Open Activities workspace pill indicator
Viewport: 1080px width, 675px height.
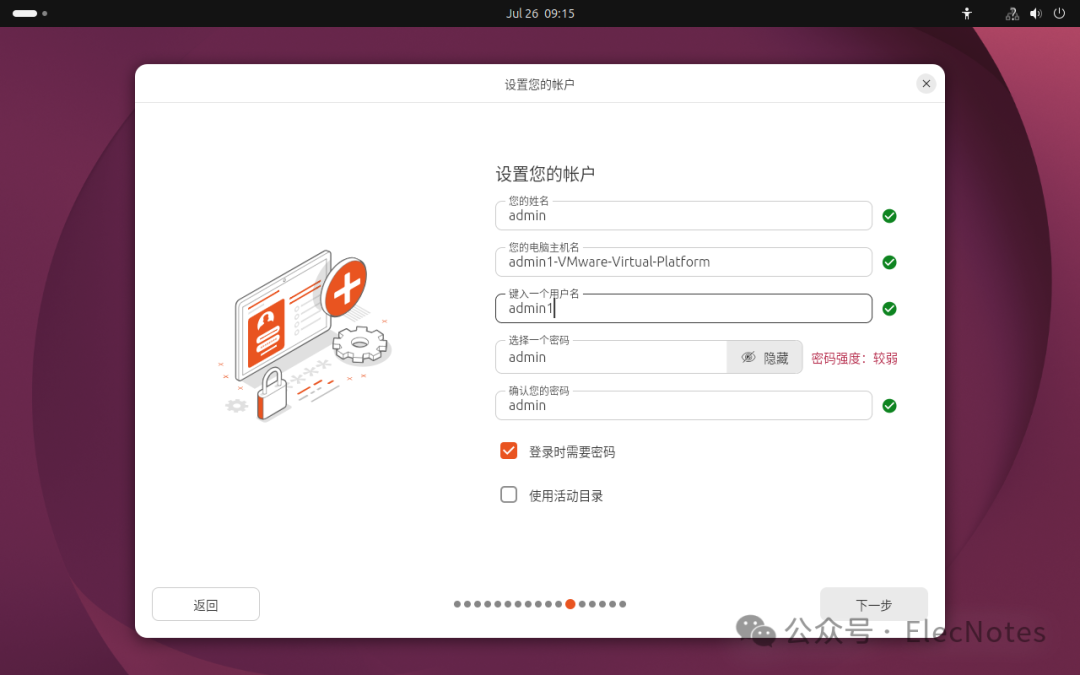[x=30, y=13]
